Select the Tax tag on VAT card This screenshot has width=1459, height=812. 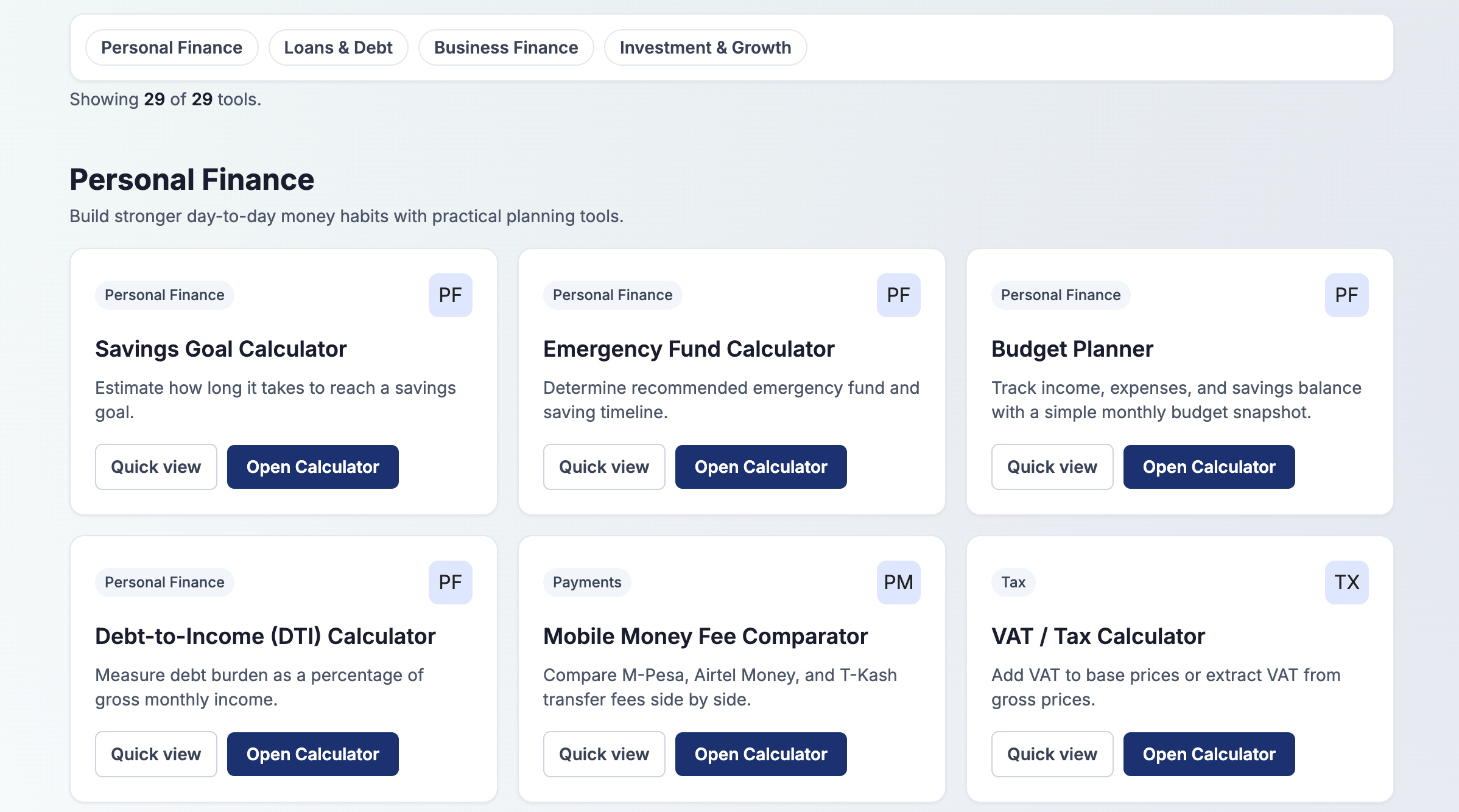coord(1012,583)
